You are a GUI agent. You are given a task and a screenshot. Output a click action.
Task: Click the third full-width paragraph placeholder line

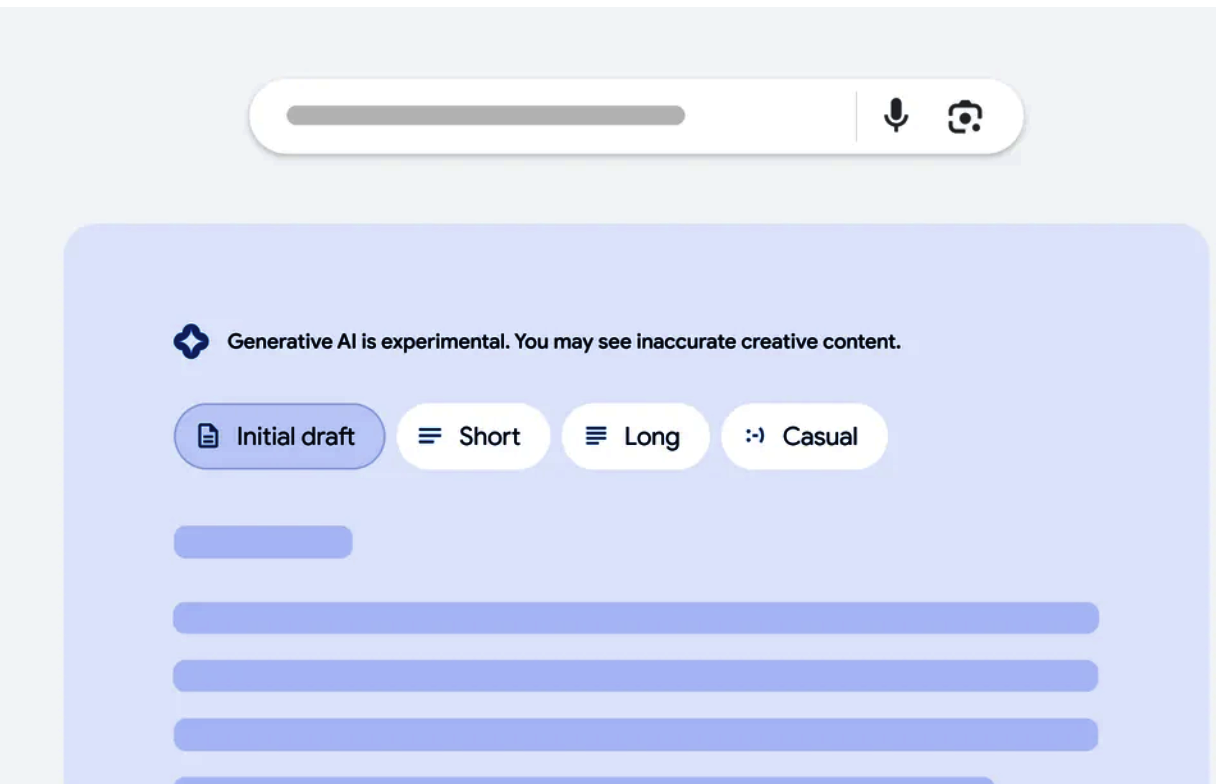(x=636, y=734)
